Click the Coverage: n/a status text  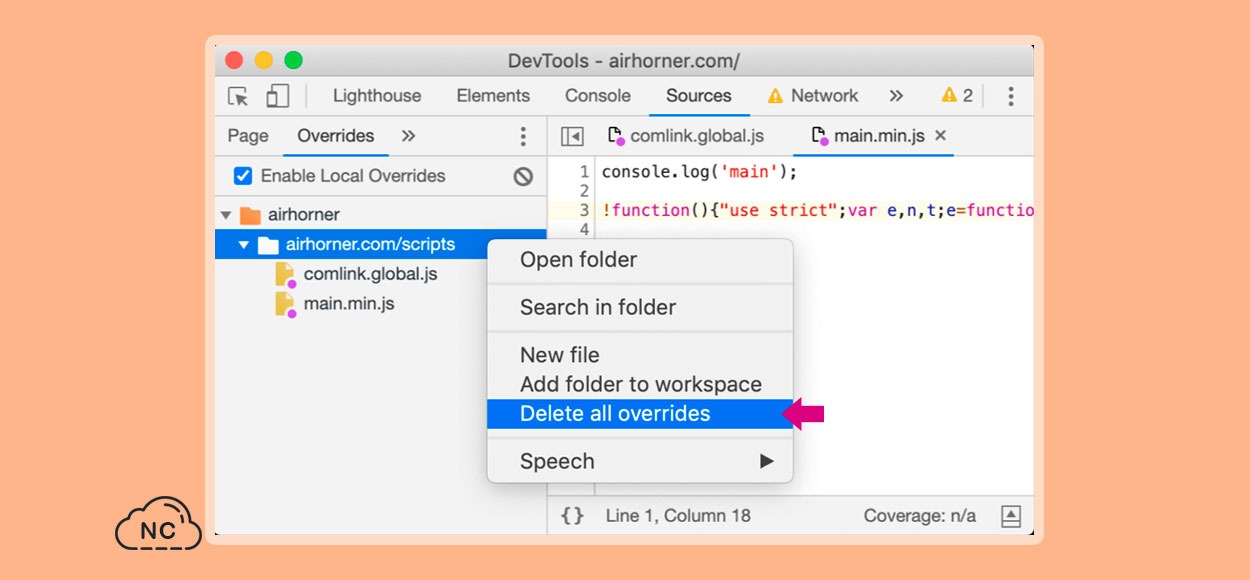920,516
